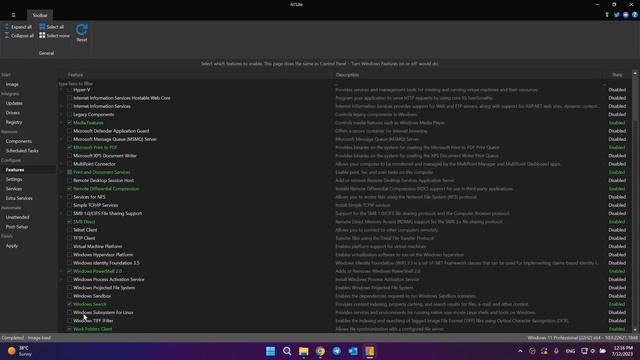Open the Components page in sidebar

pyautogui.click(x=19, y=141)
